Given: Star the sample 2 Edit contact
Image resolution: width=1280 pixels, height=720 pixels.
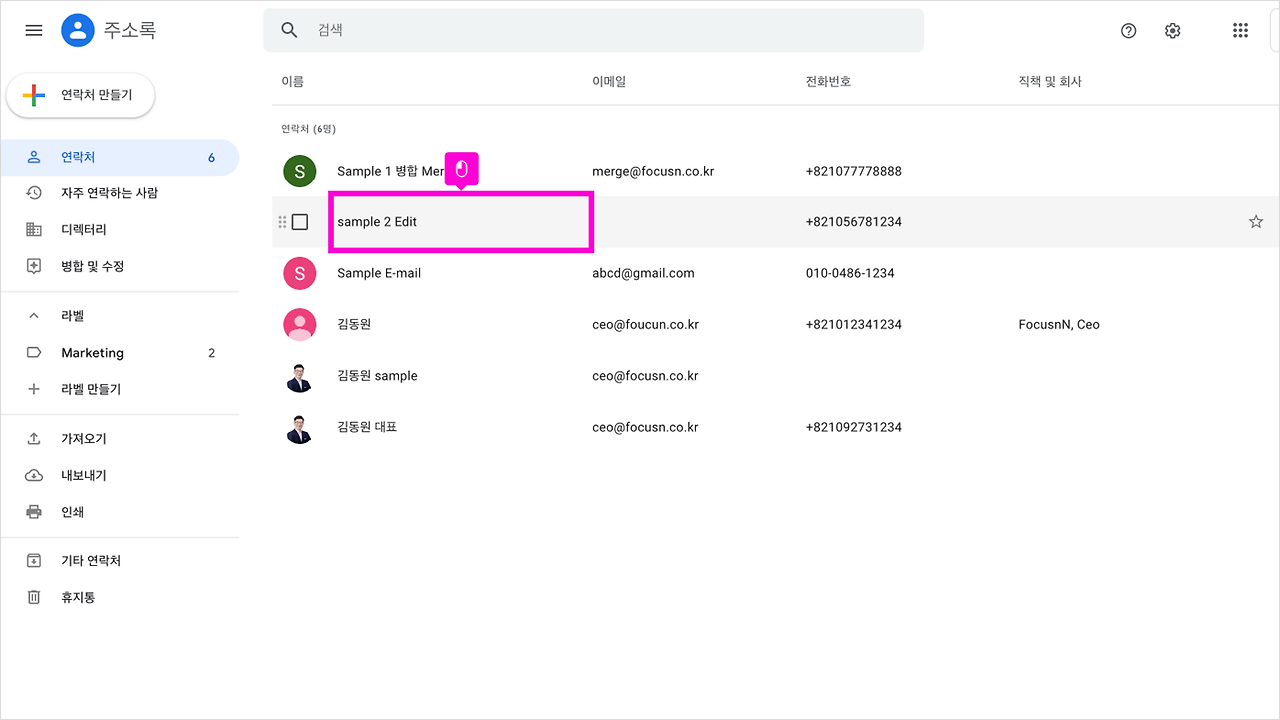Looking at the screenshot, I should [1255, 221].
